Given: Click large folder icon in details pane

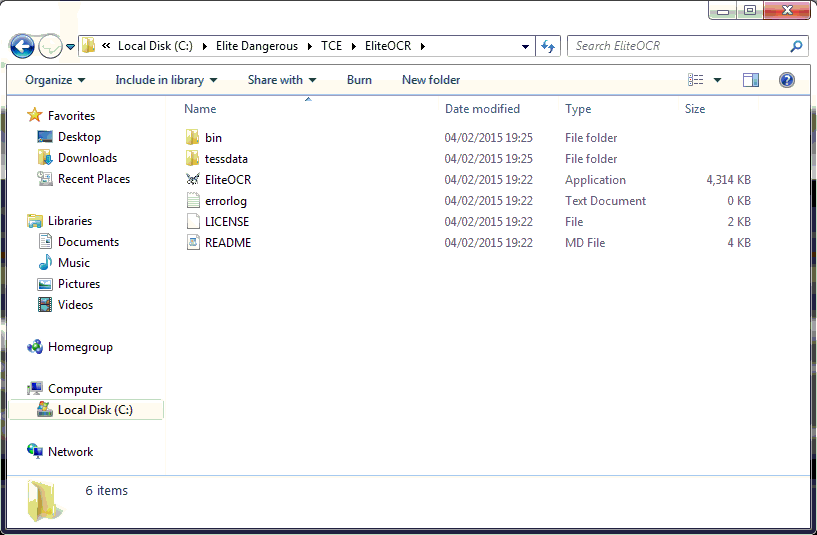Looking at the screenshot, I should (45, 501).
